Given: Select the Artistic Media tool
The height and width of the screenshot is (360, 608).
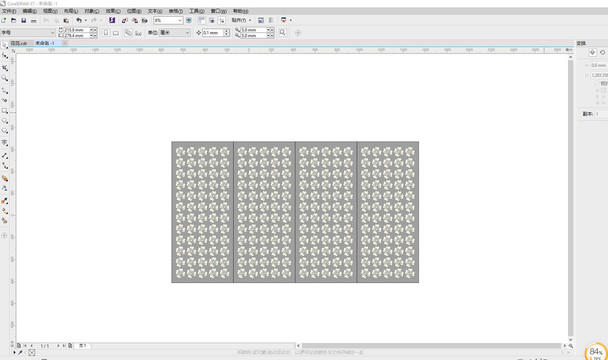Looking at the screenshot, I should click(x=5, y=100).
